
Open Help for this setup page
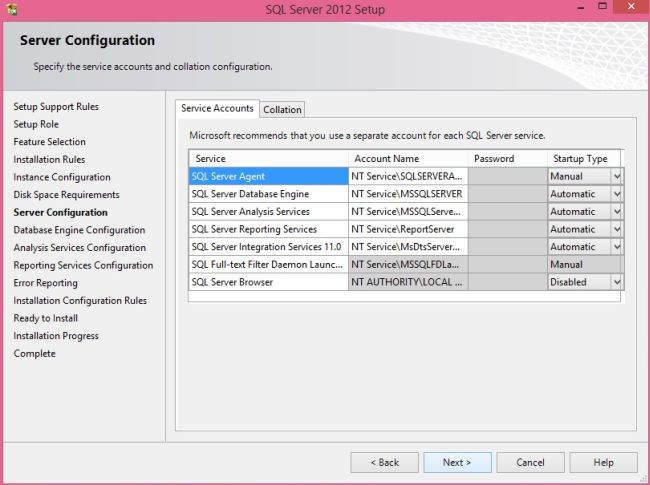(x=603, y=462)
